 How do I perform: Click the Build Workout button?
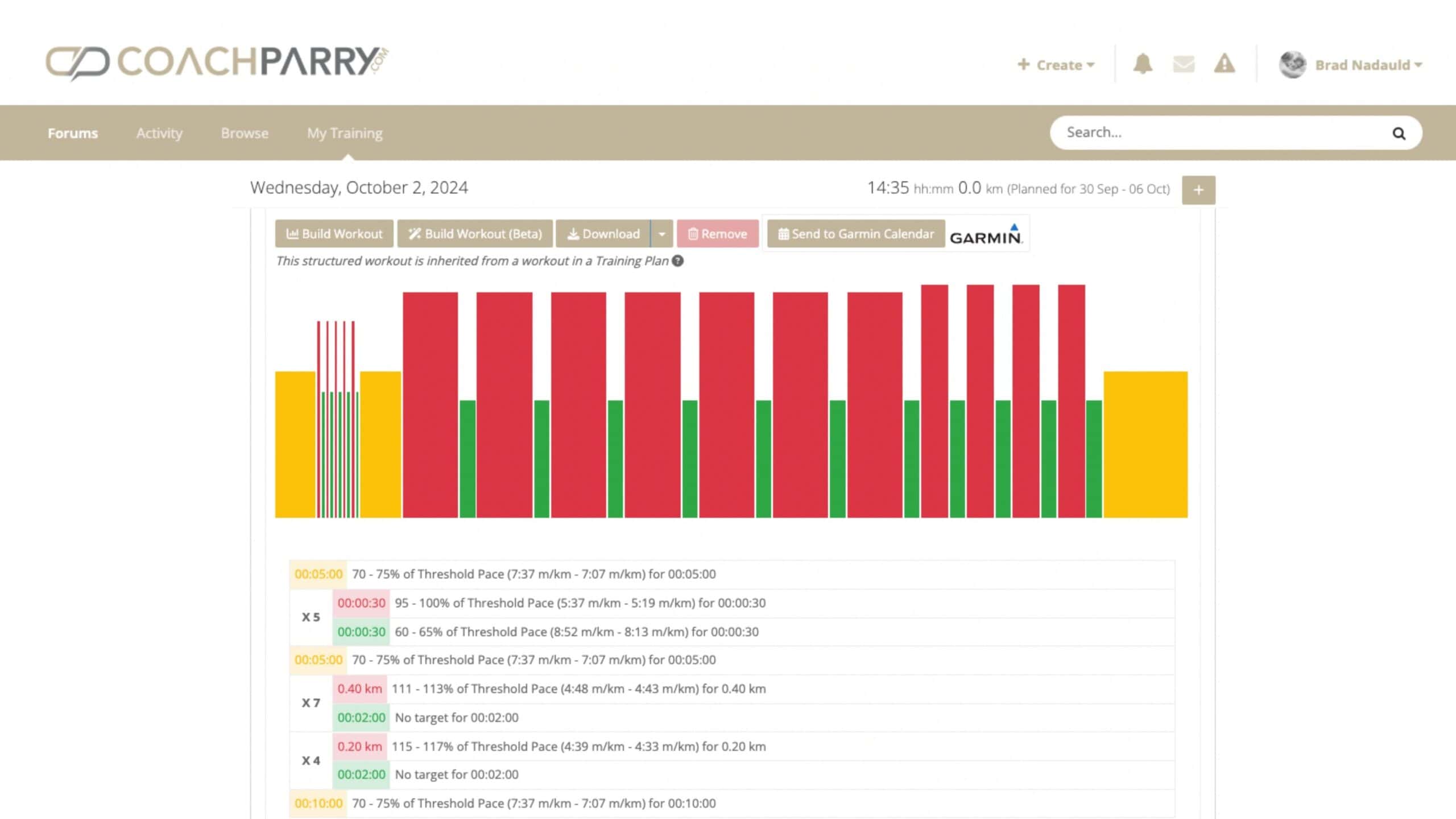(334, 234)
